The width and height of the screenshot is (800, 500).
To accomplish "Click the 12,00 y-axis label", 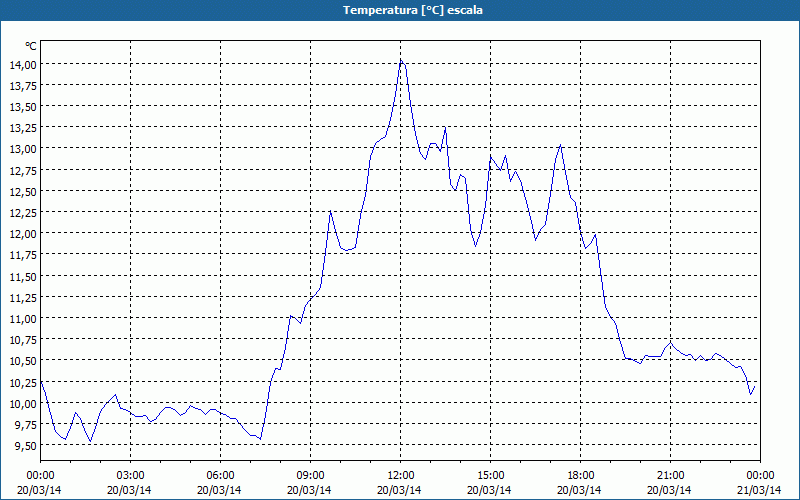I will point(23,234).
